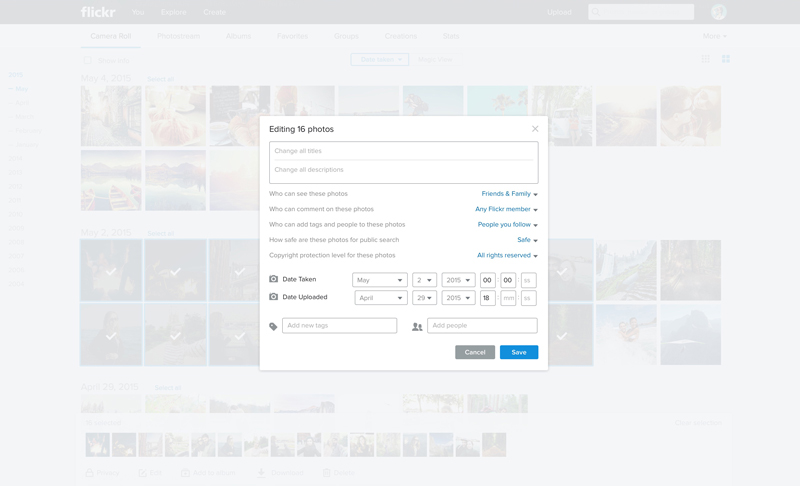Click the Add new tags field
The image size is (800, 486).
[339, 325]
